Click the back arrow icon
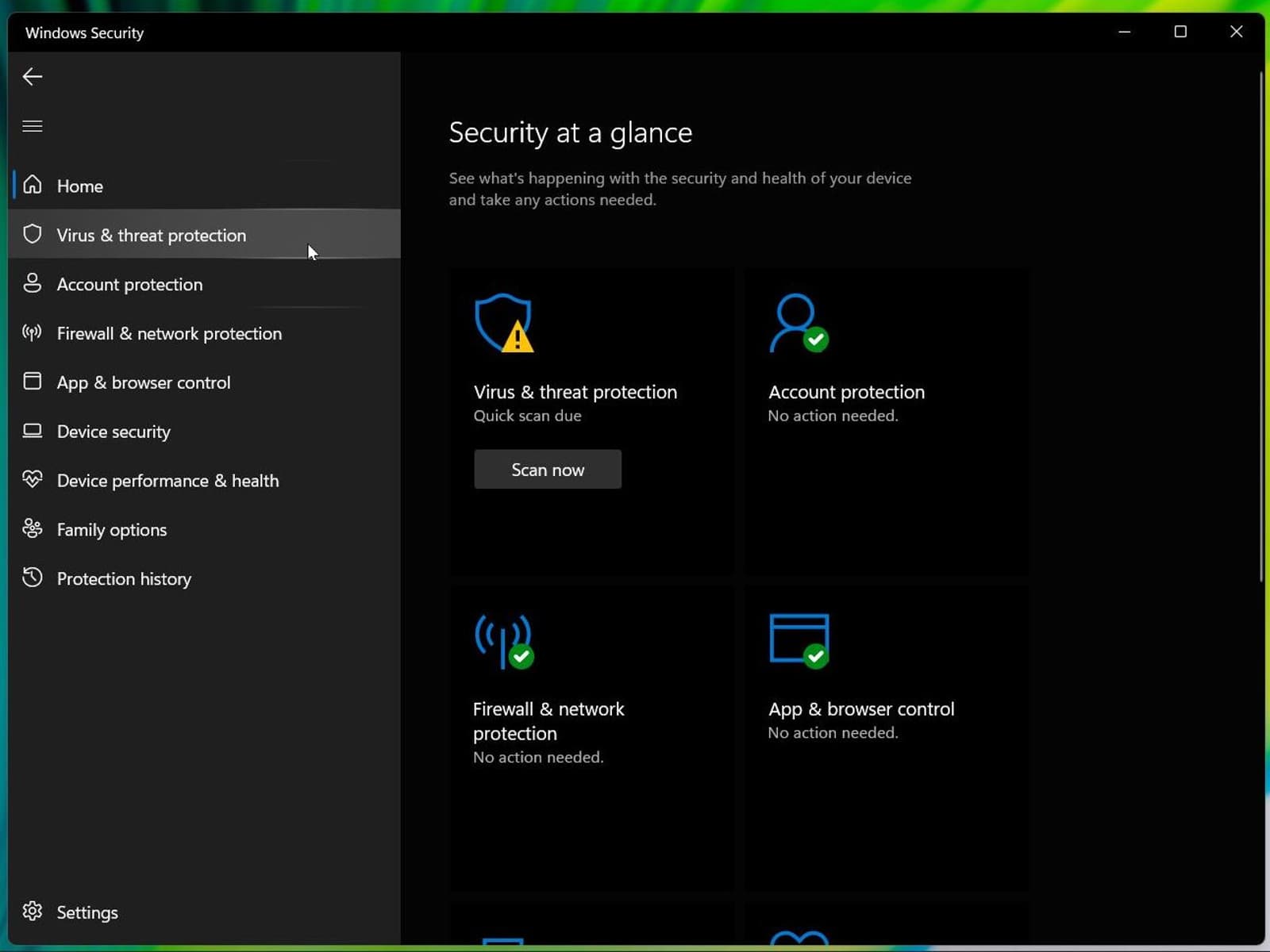This screenshot has width=1270, height=952. click(33, 76)
